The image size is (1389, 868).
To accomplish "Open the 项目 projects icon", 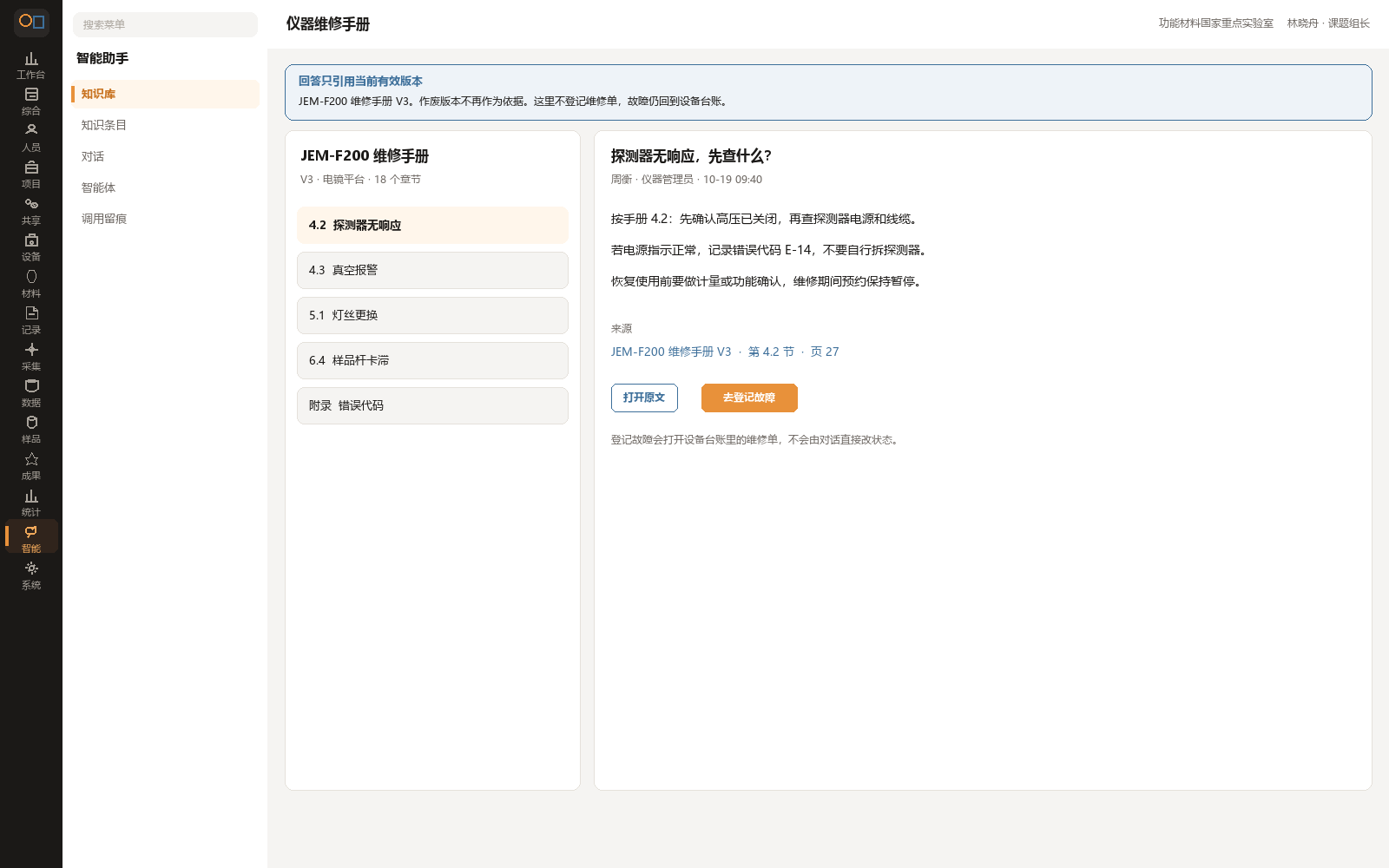I will pyautogui.click(x=31, y=174).
